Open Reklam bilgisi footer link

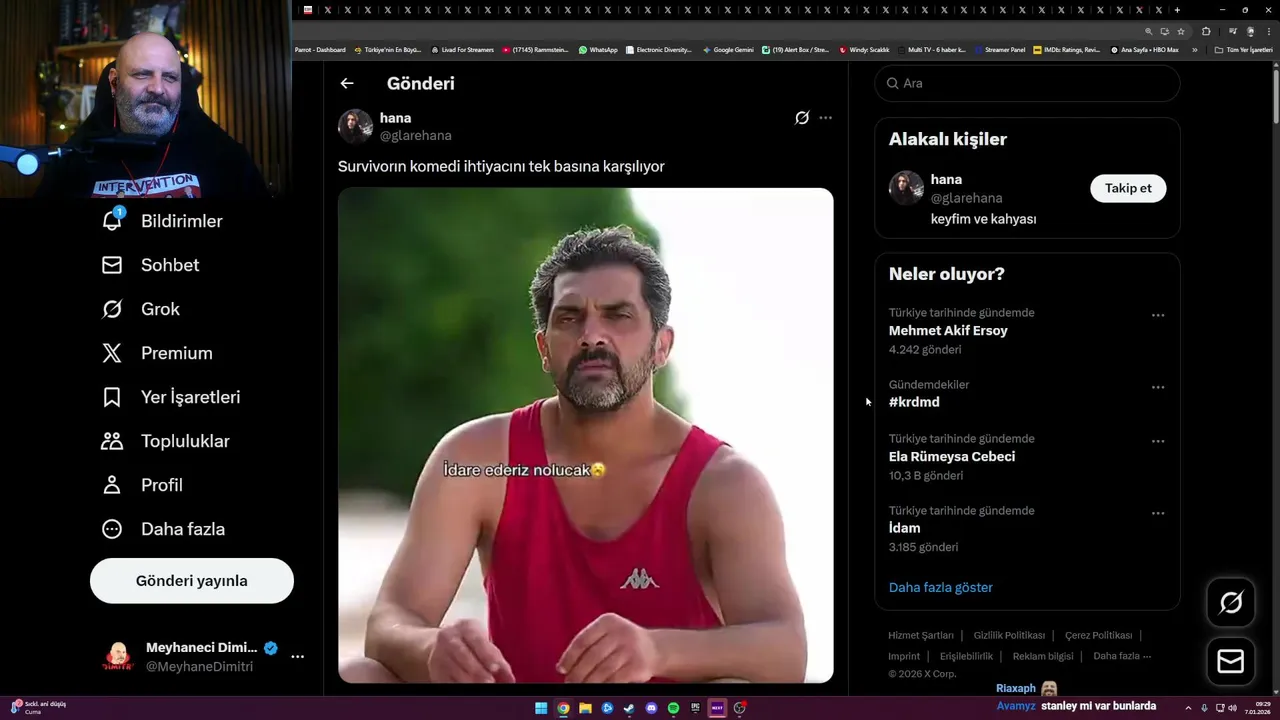coord(1043,657)
